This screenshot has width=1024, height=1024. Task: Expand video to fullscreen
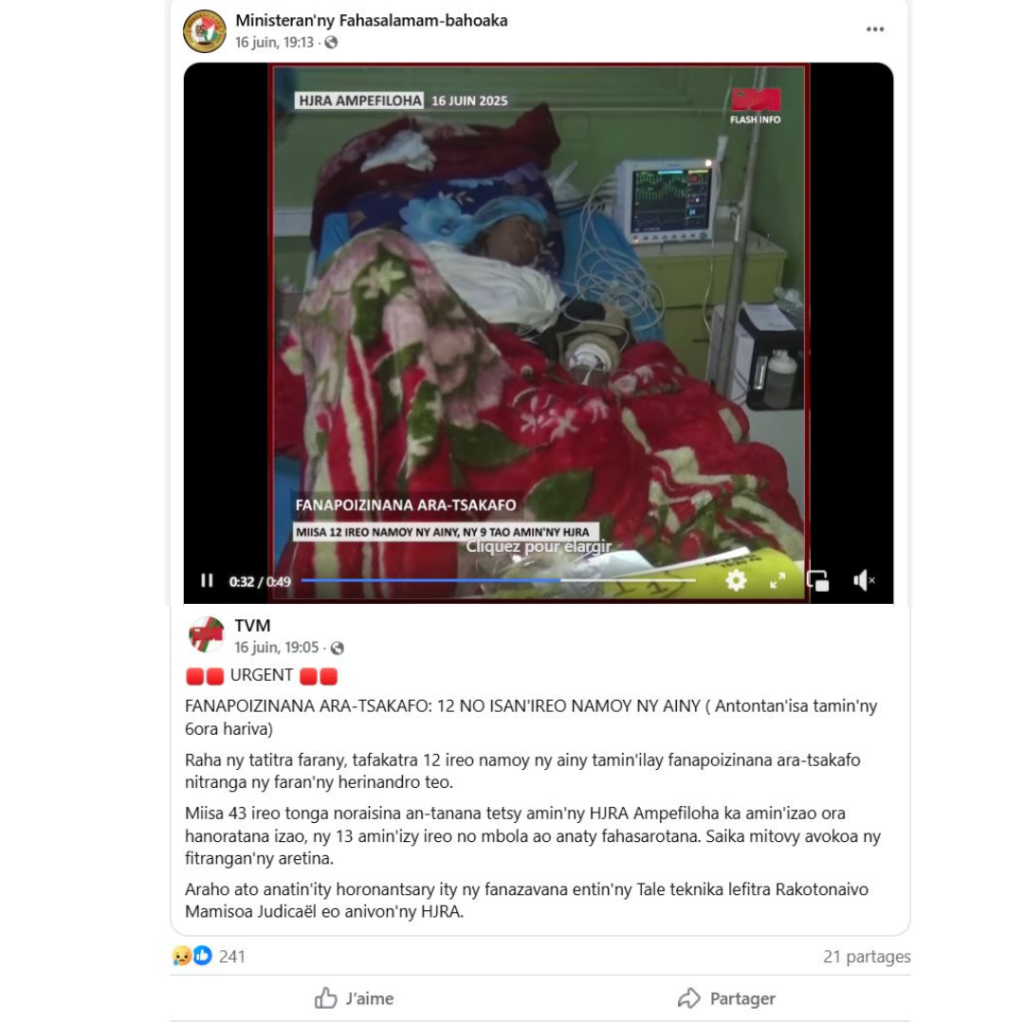tap(777, 581)
